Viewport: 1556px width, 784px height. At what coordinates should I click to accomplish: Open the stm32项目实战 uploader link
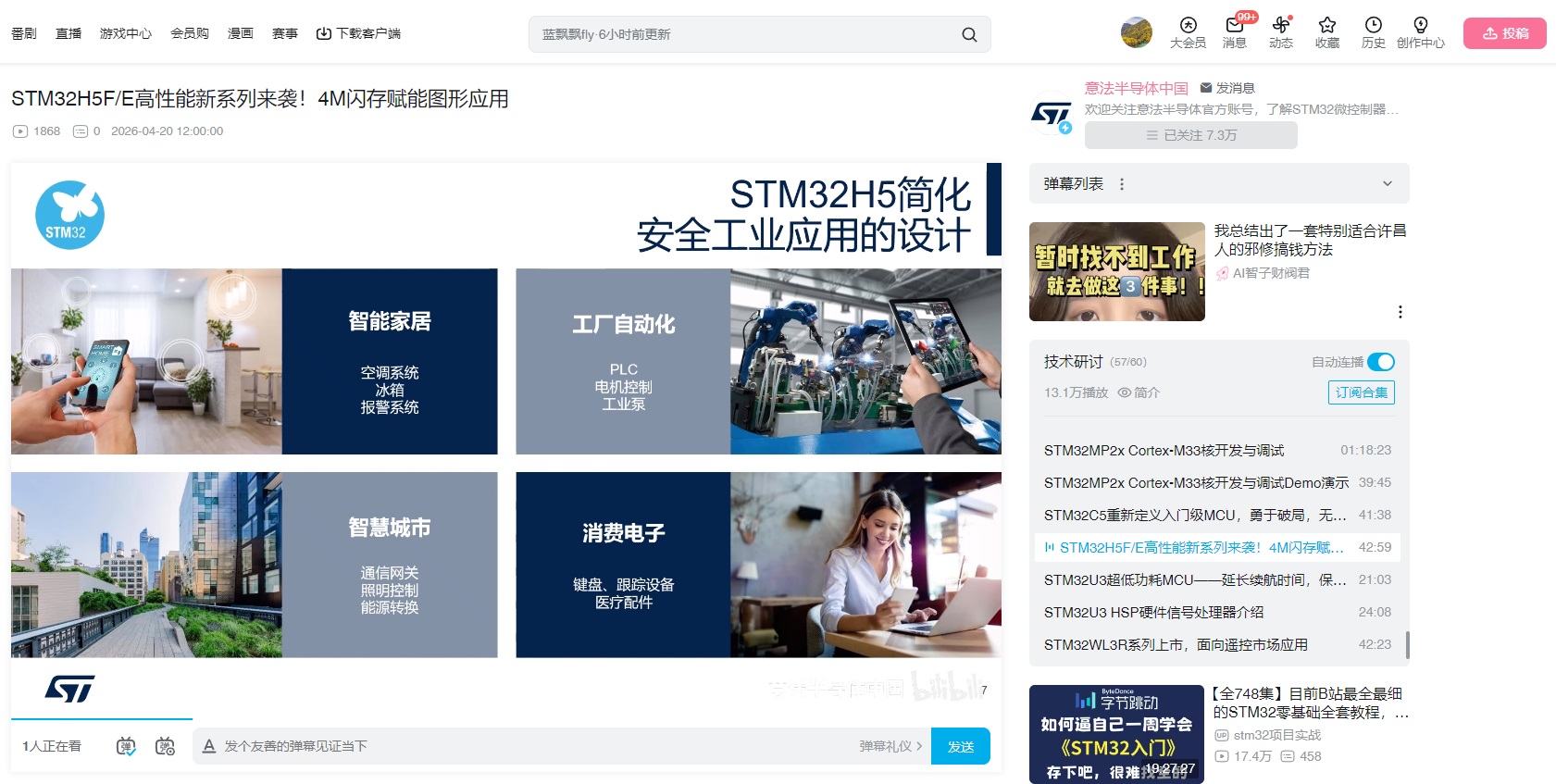[x=1277, y=735]
